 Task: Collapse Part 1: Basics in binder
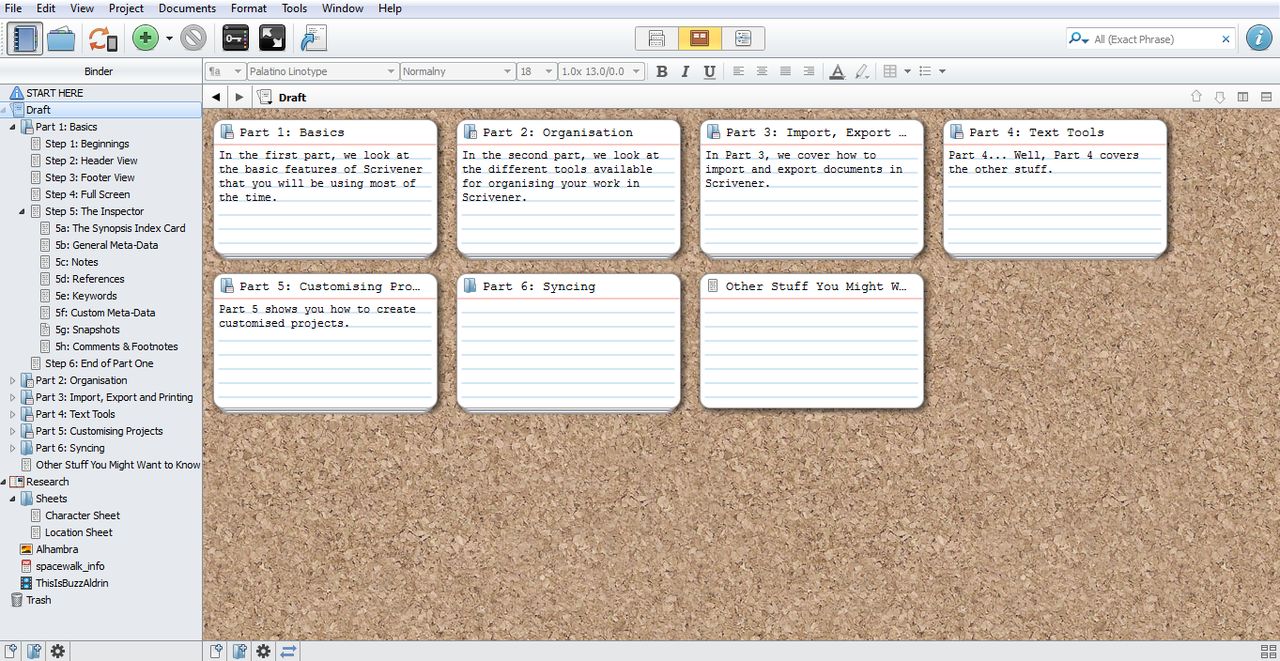pyautogui.click(x=13, y=127)
